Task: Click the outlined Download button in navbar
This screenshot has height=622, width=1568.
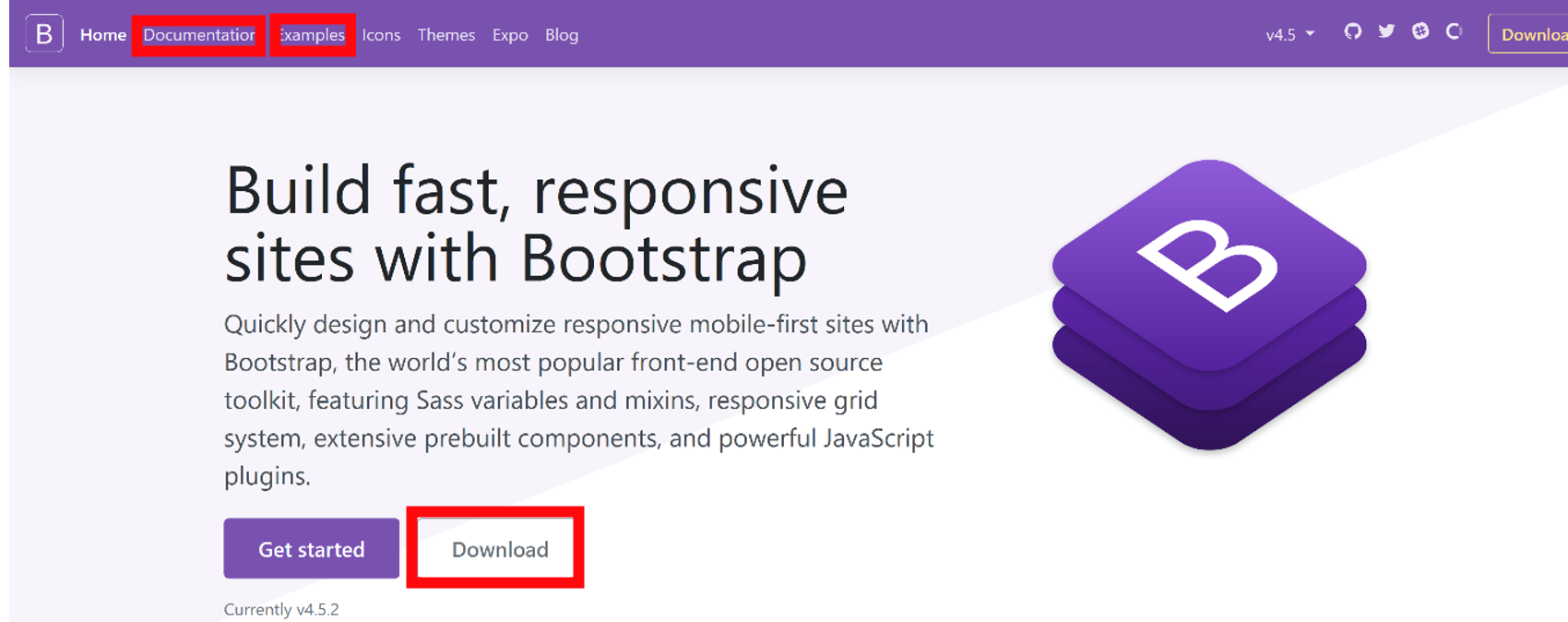Action: tap(1528, 34)
